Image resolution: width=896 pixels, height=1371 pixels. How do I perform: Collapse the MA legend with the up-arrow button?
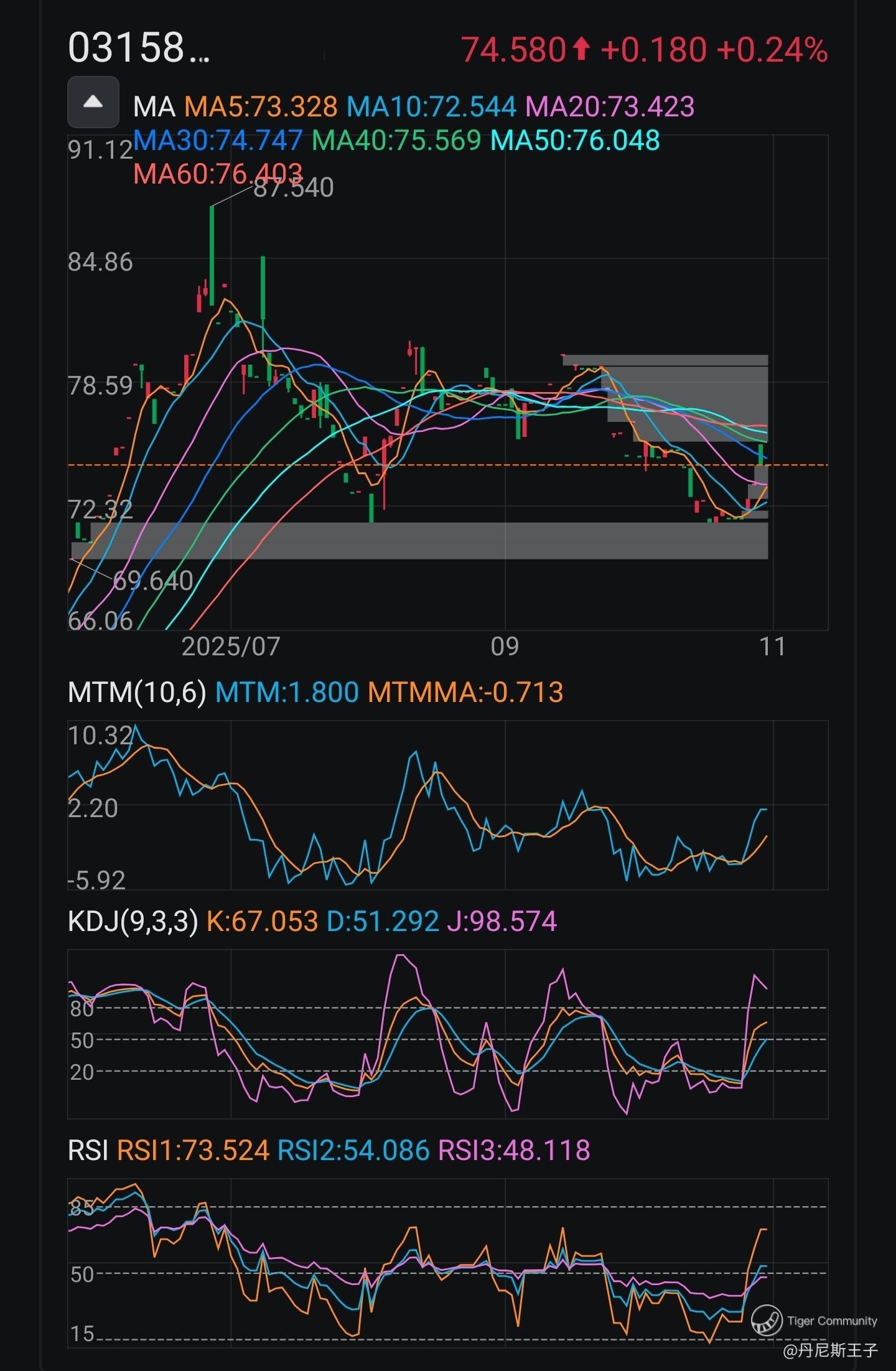(x=93, y=102)
